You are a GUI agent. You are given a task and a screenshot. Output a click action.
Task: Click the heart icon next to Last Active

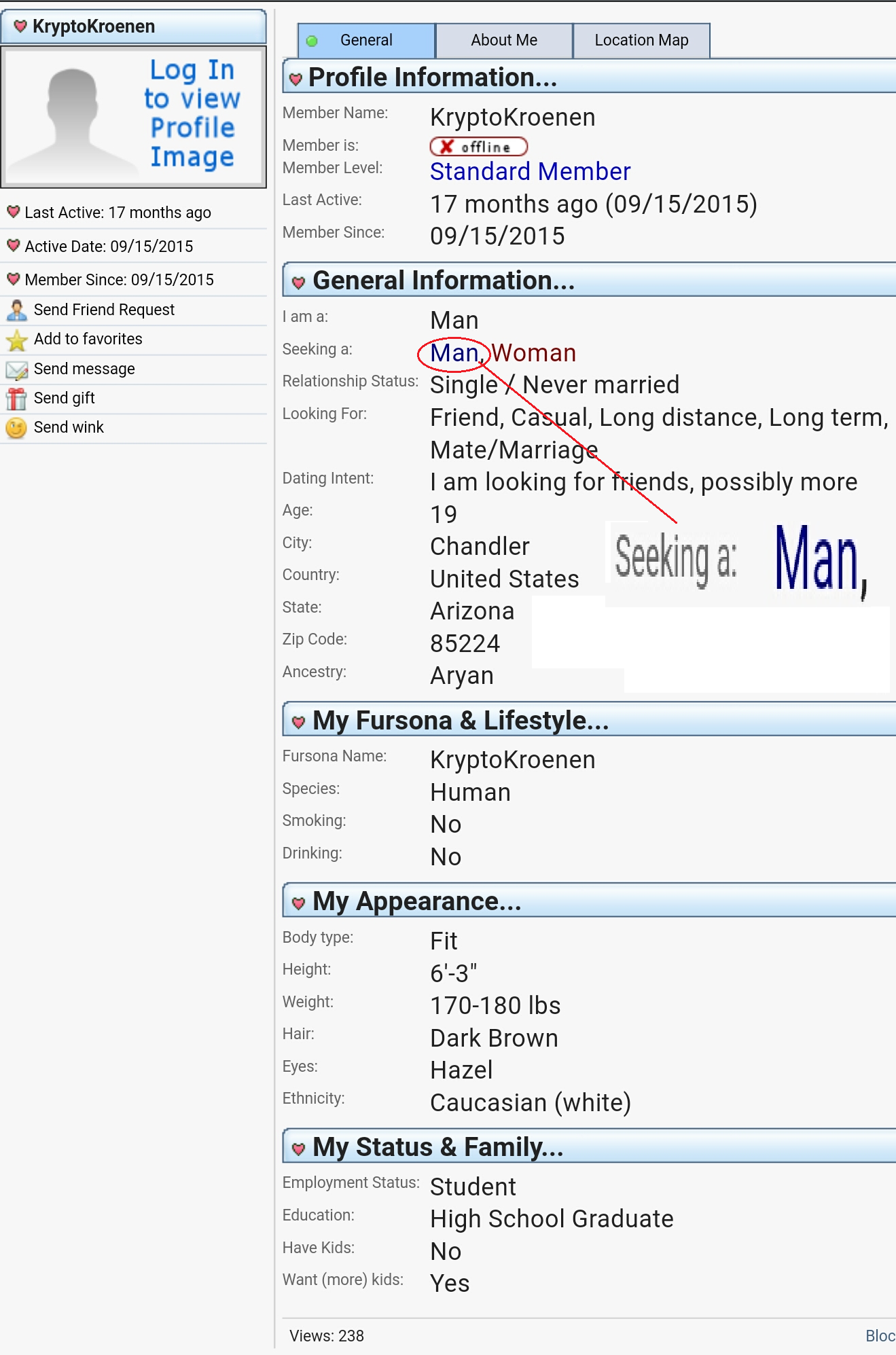point(14,211)
